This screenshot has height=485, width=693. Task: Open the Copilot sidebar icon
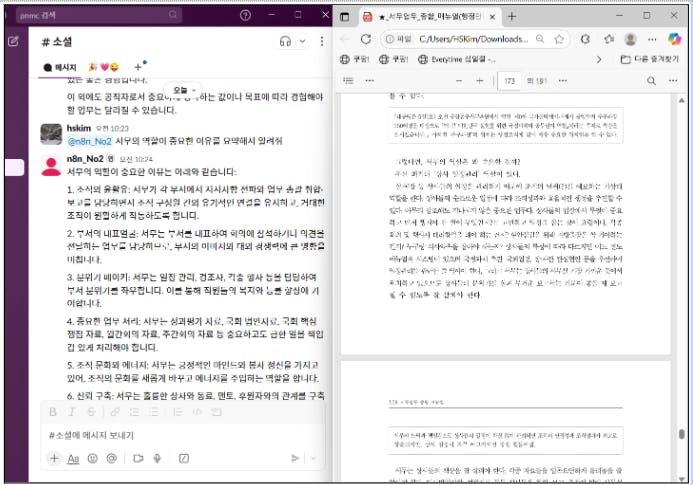674,39
